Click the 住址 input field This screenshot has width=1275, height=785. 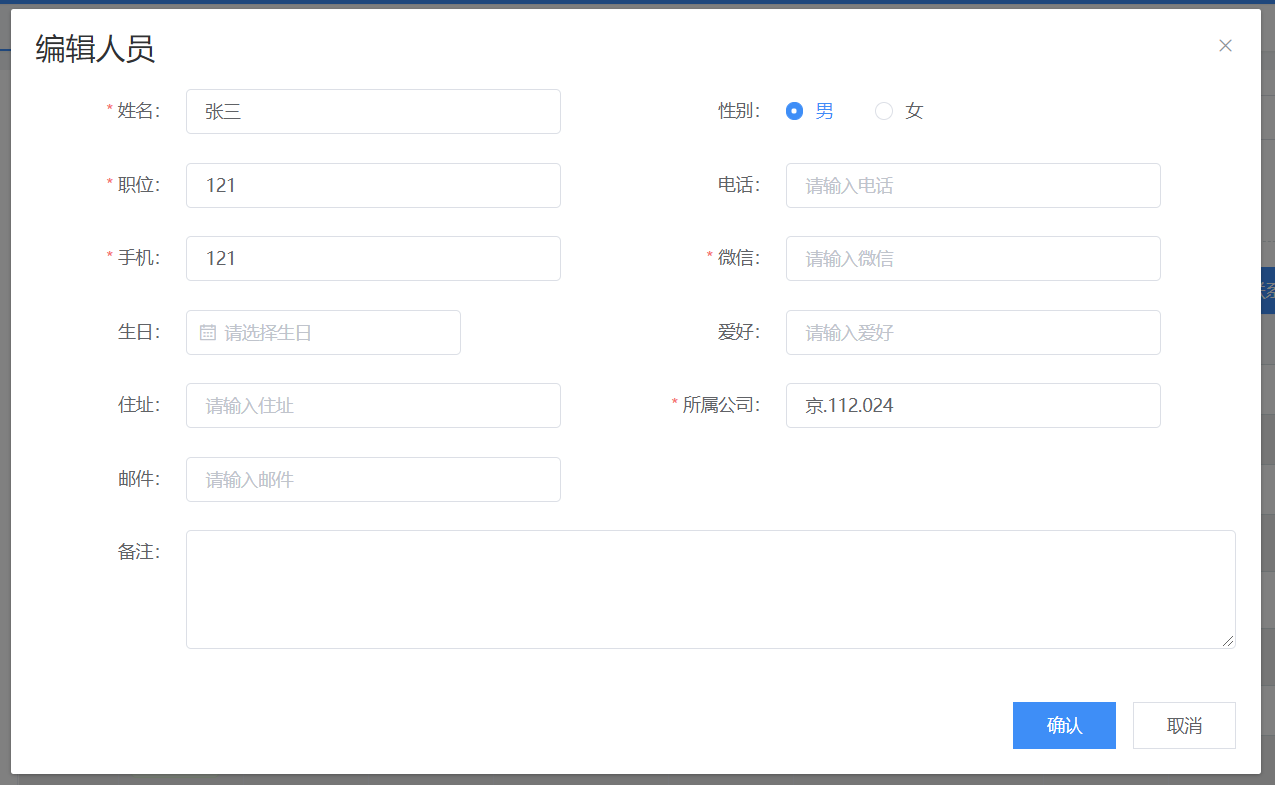372,406
